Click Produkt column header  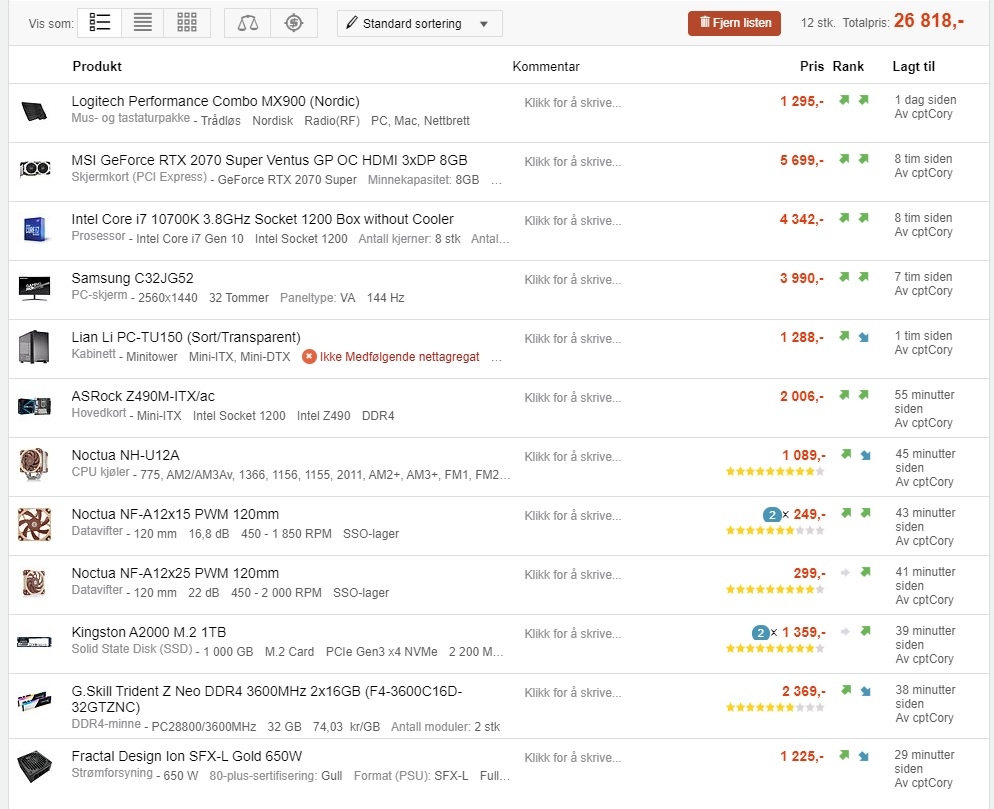[x=97, y=67]
